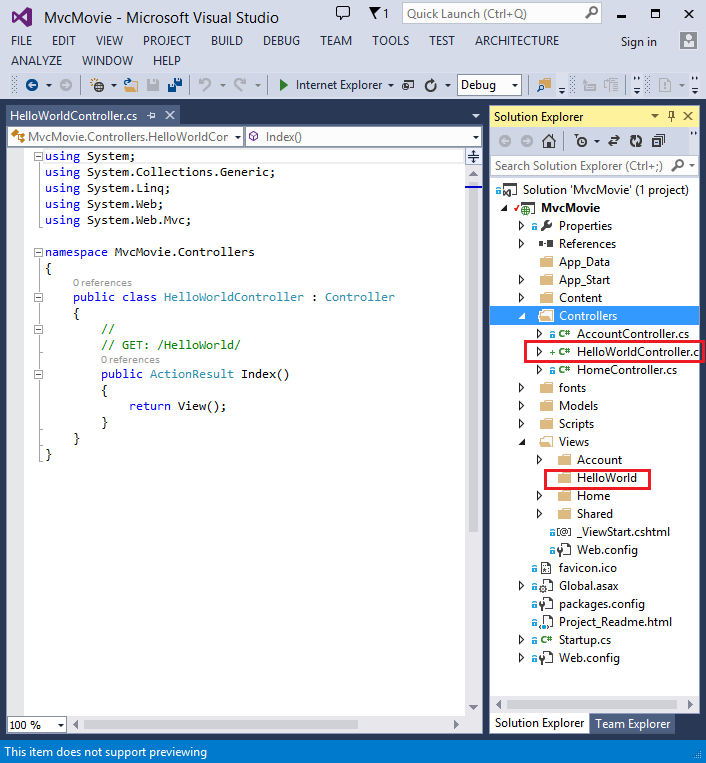706x763 pixels.
Task: Open the BUILD menu
Action: coord(227,41)
